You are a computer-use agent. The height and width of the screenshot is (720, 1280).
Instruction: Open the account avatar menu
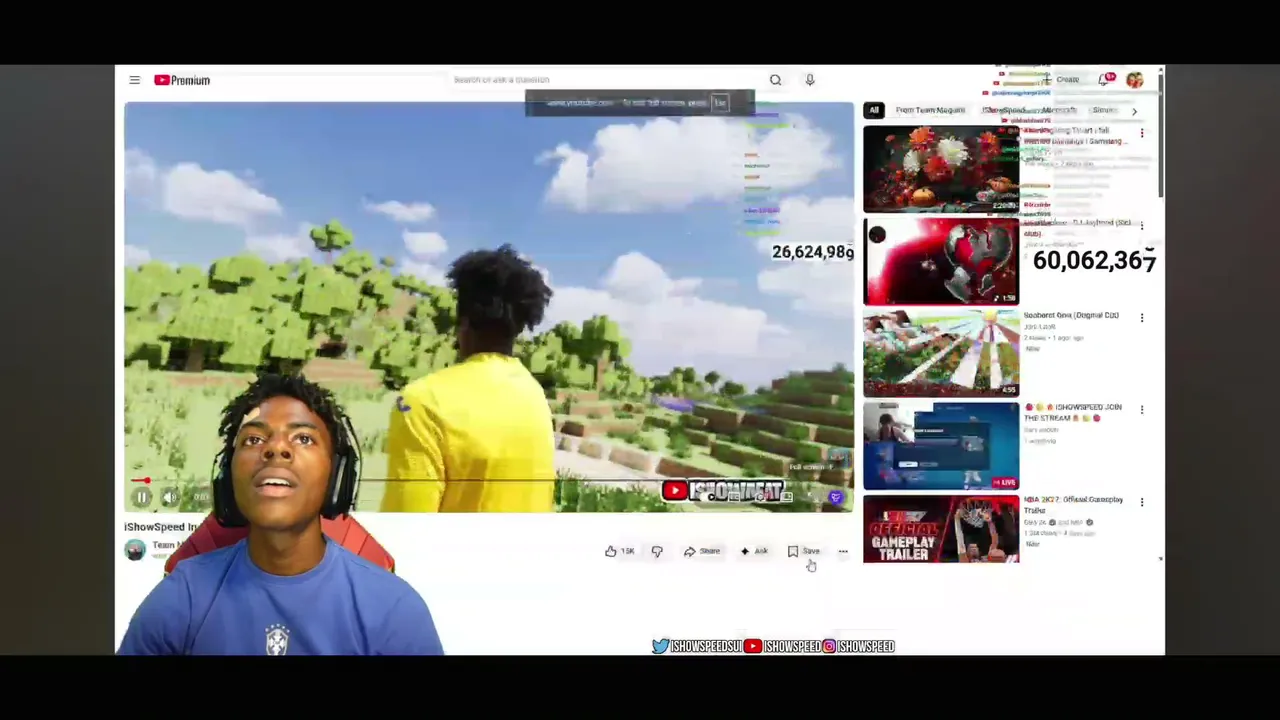pyautogui.click(x=1134, y=80)
